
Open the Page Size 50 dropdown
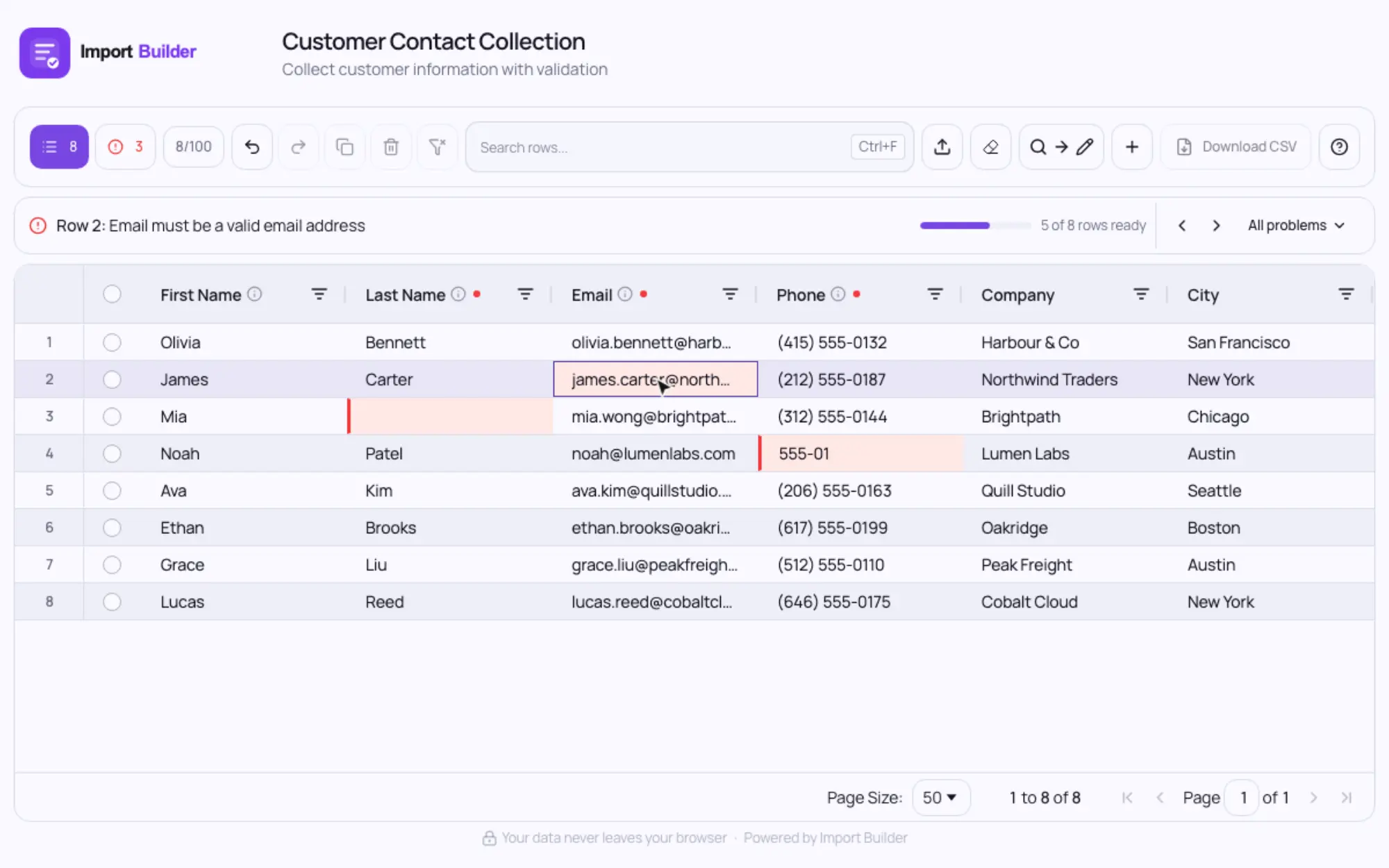[x=940, y=798]
